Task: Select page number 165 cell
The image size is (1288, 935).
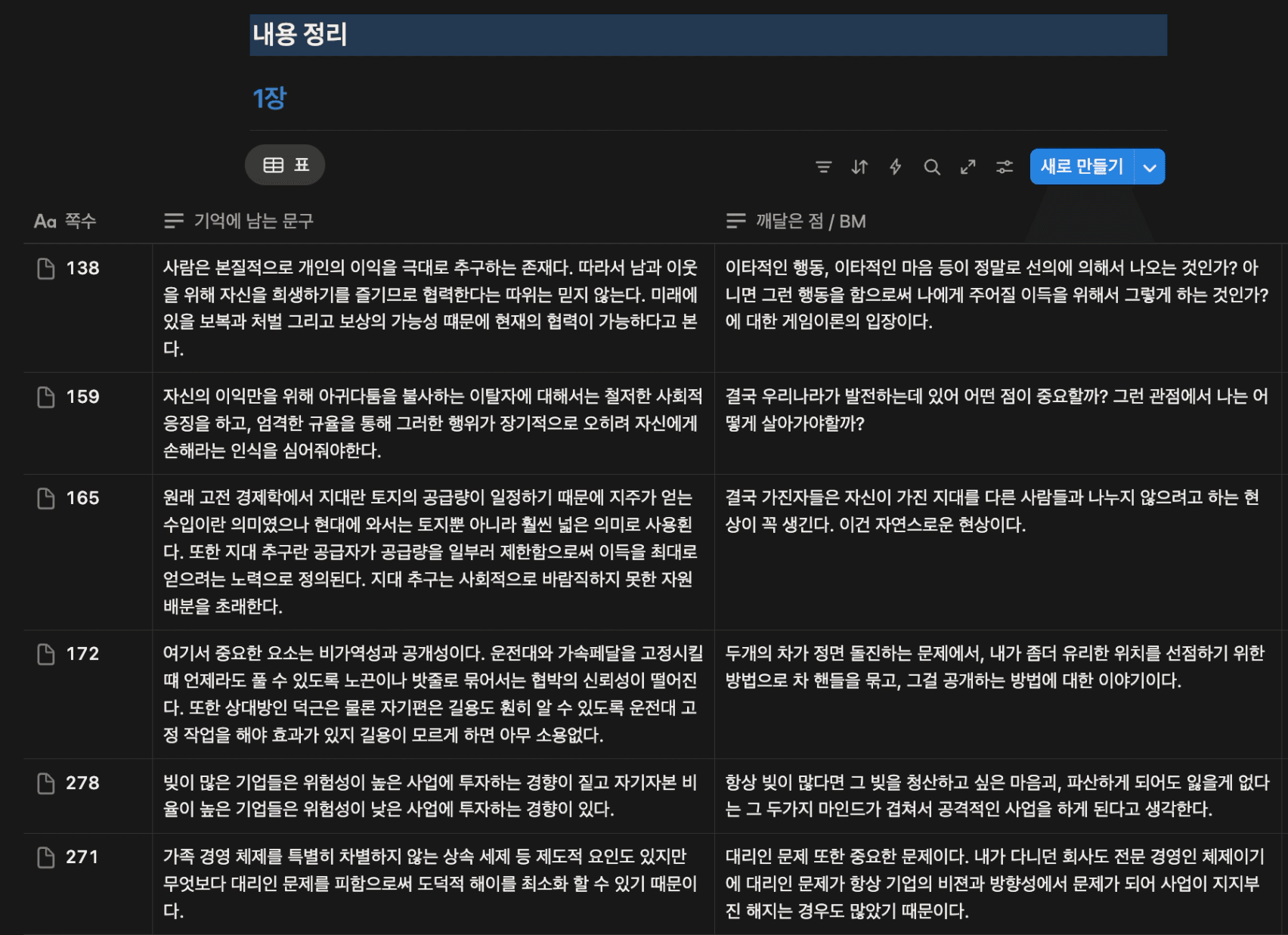Action: coord(88,553)
